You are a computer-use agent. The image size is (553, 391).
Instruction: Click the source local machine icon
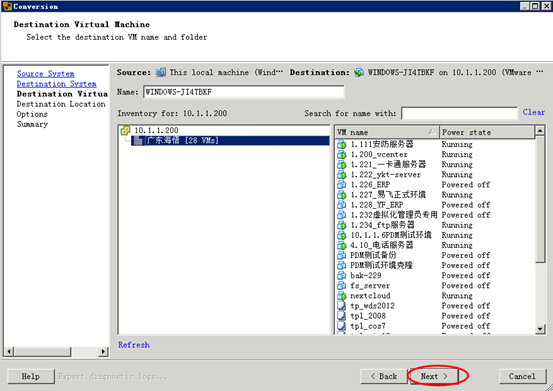click(x=161, y=72)
